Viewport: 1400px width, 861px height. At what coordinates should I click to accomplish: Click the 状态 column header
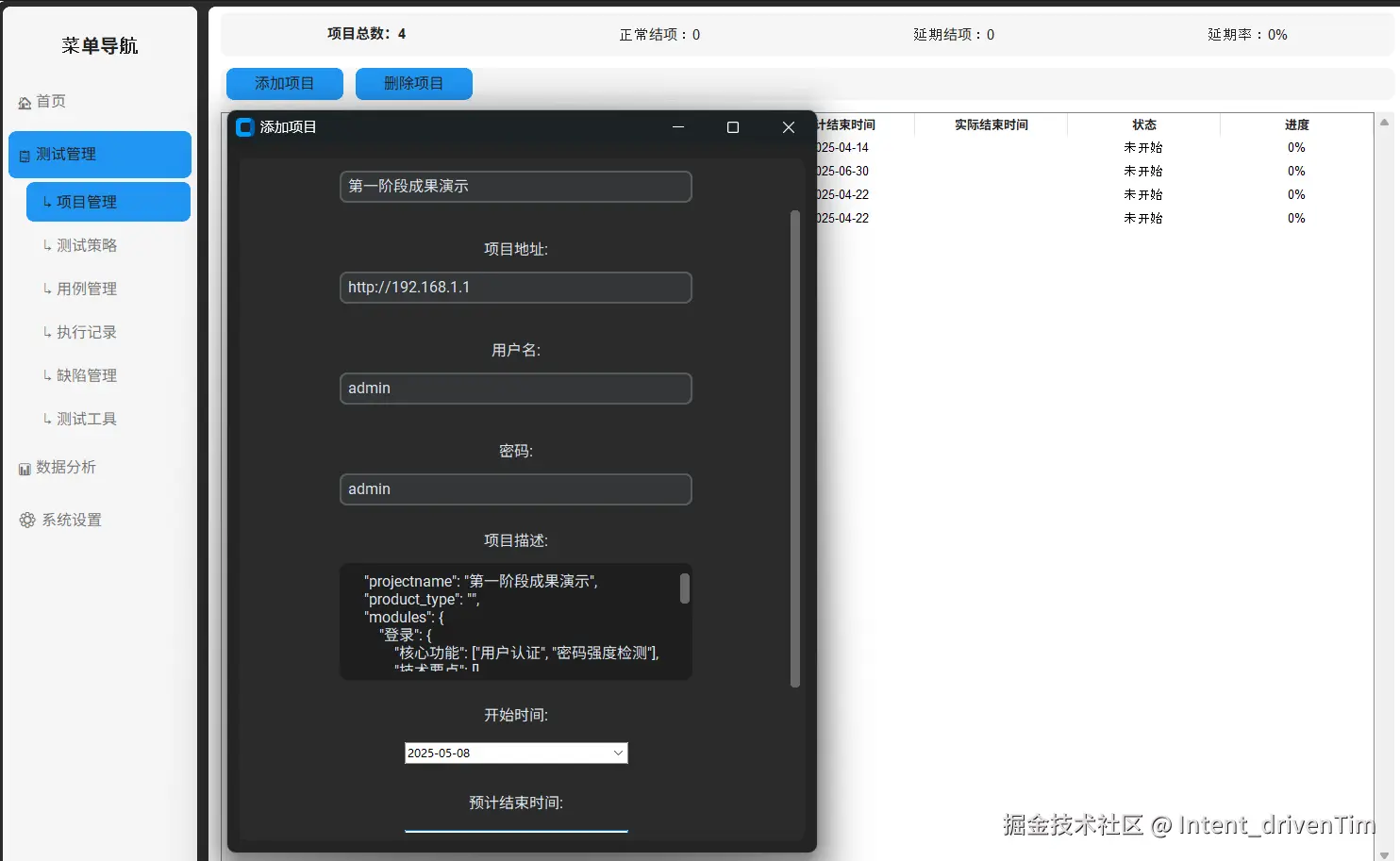pyautogui.click(x=1144, y=124)
